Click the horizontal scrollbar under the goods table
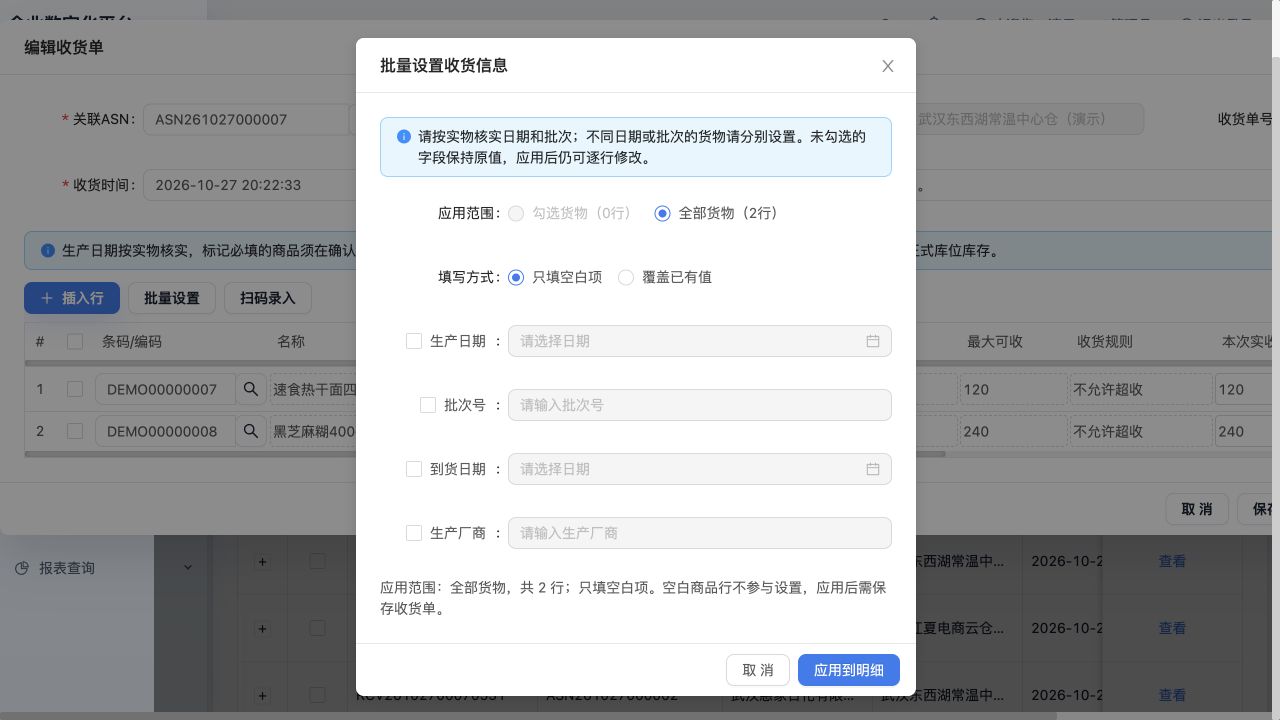Image resolution: width=1280 pixels, height=720 pixels. 485,455
